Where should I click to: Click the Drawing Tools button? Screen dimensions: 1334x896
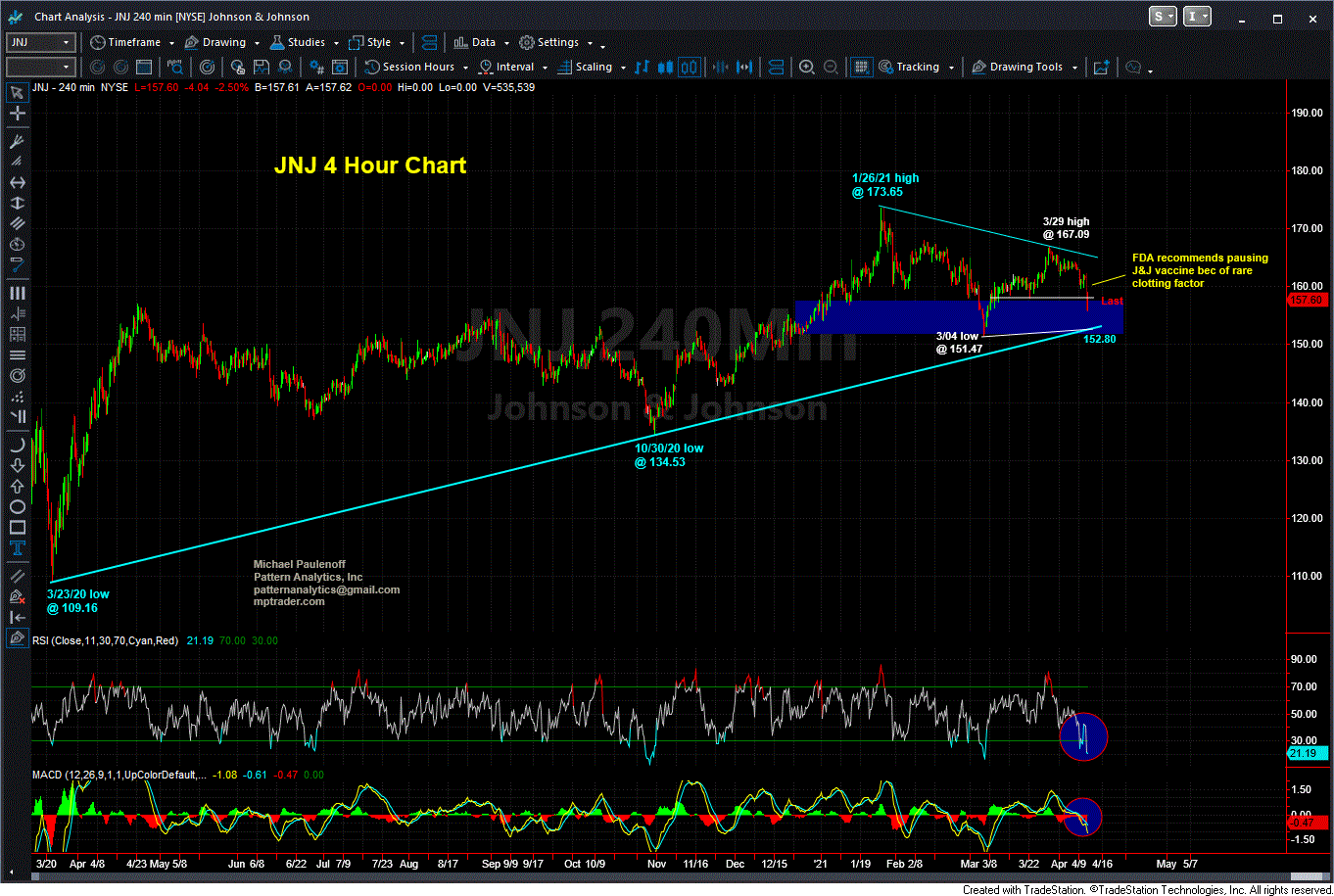tap(1018, 67)
